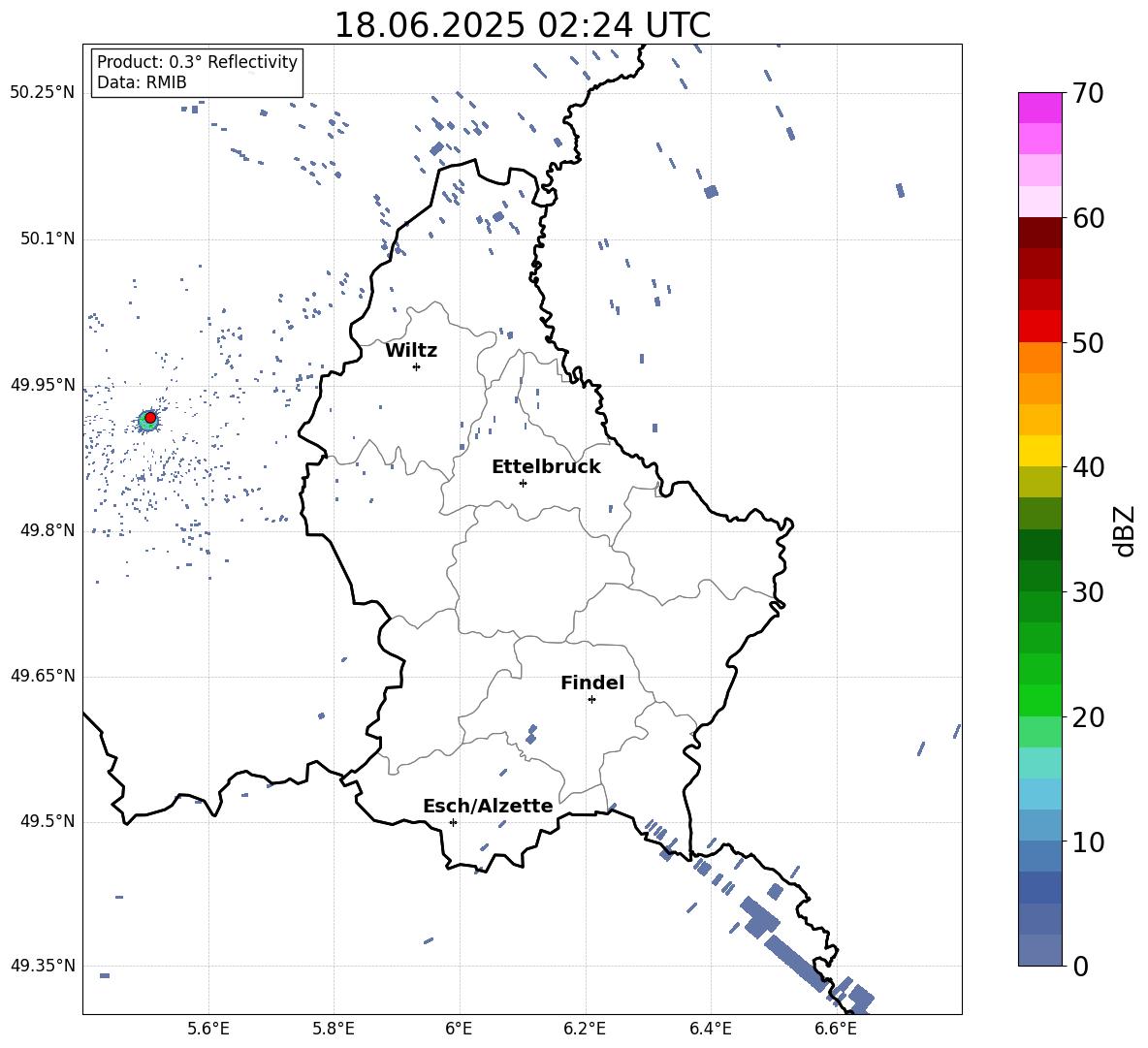Click the Ettelbruck cross marker
This screenshot has height=1048, width=1148.
click(x=523, y=483)
